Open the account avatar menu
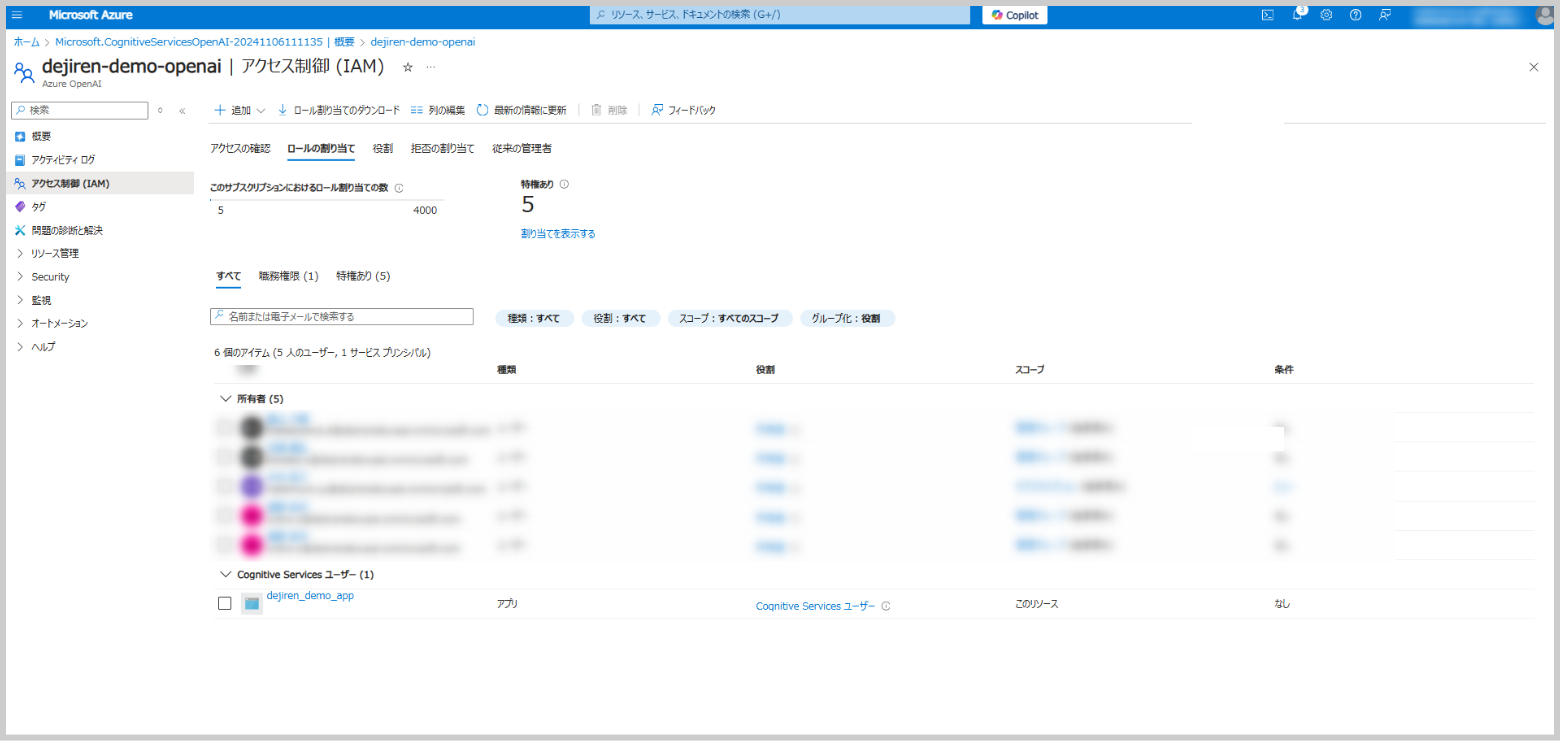Screen dimensions: 1560x741 click(1545, 15)
